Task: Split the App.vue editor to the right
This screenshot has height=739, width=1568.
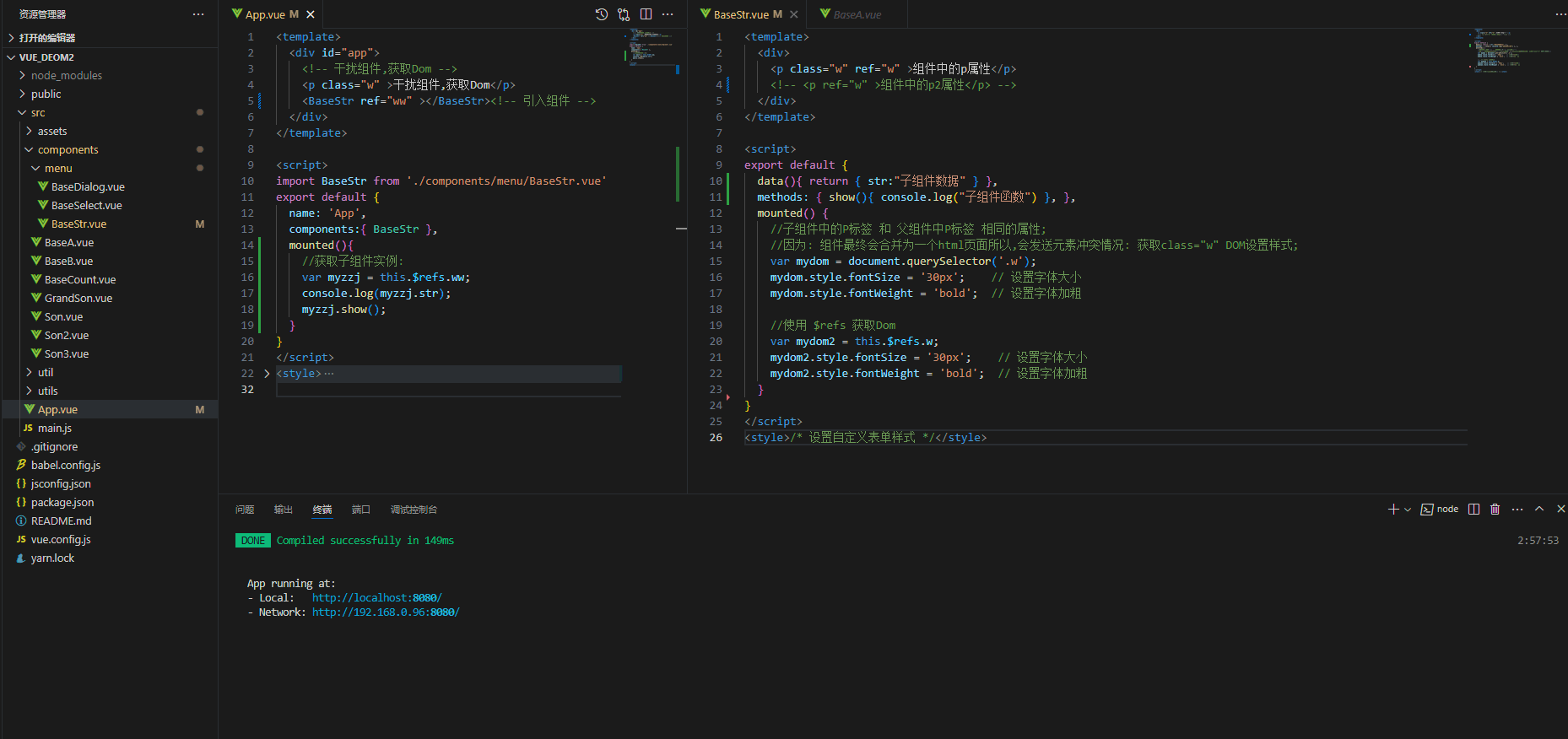Action: (646, 14)
